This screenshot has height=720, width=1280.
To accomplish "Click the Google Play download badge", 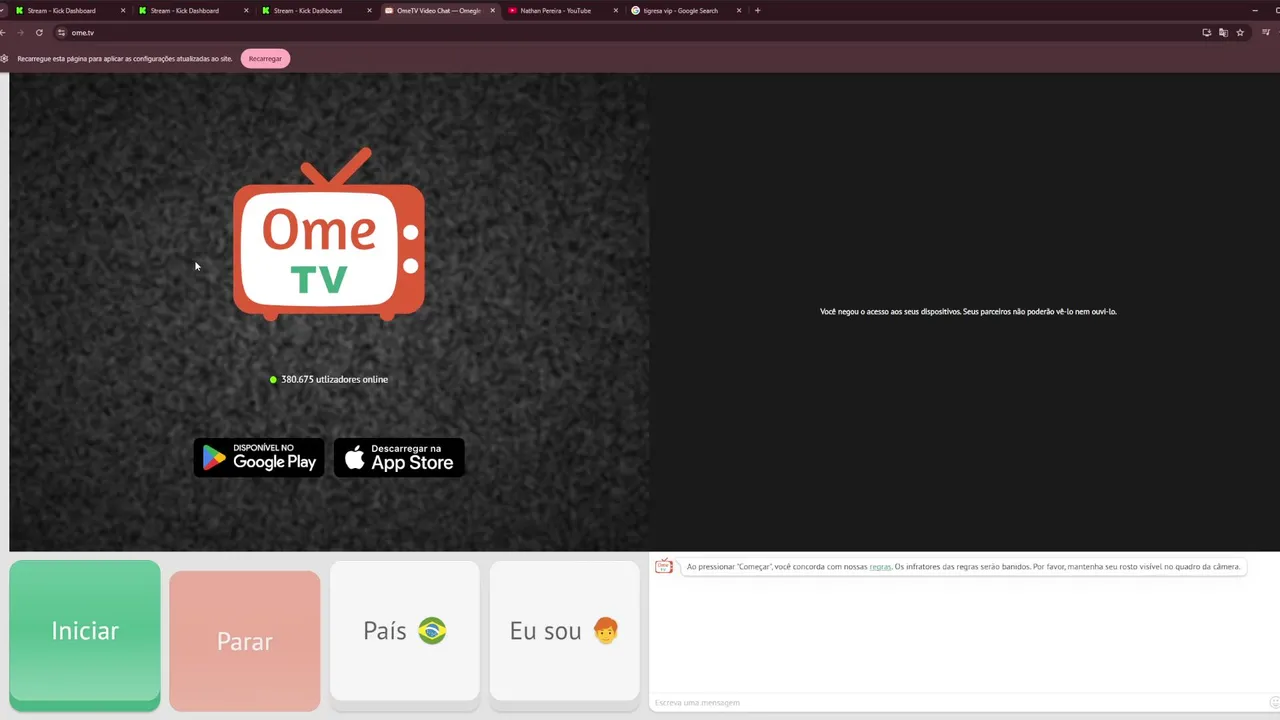I will [259, 457].
